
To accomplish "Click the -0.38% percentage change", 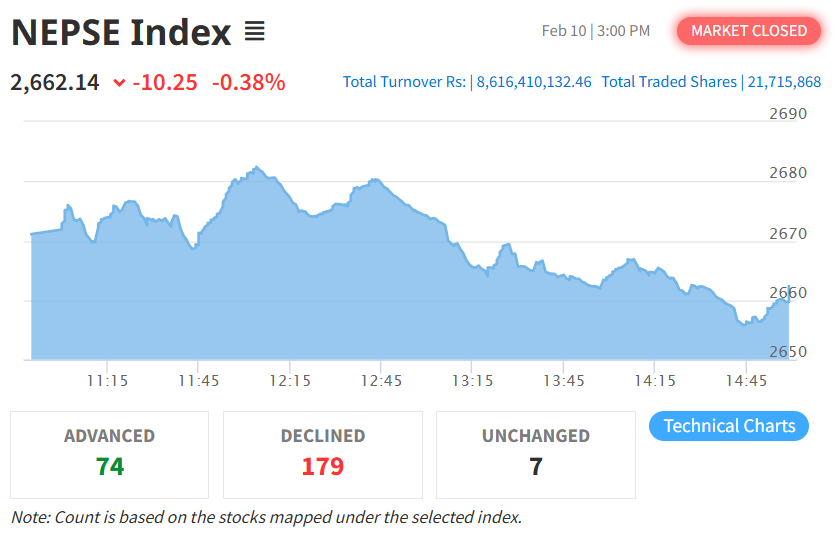I will [248, 82].
